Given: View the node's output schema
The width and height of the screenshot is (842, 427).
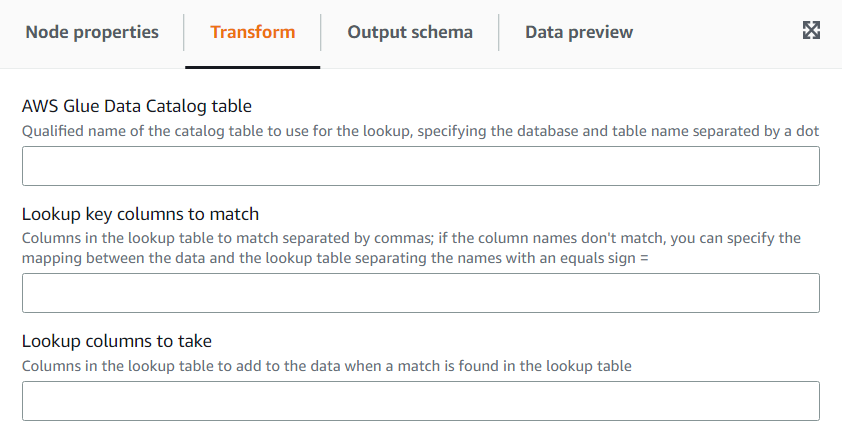Looking at the screenshot, I should pos(410,32).
